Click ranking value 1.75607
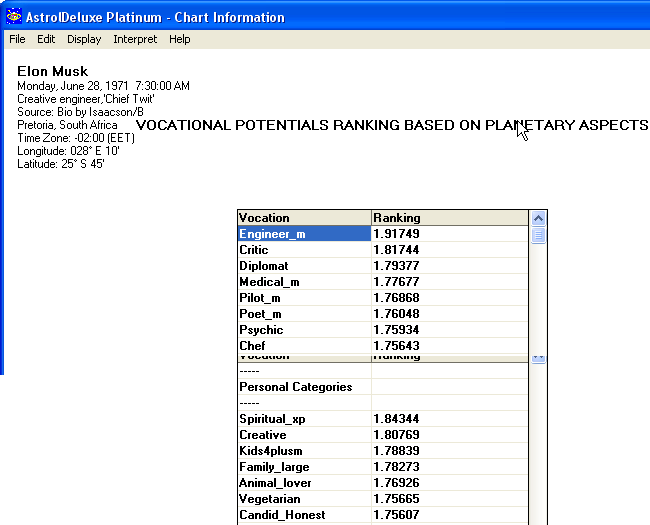 [x=396, y=515]
